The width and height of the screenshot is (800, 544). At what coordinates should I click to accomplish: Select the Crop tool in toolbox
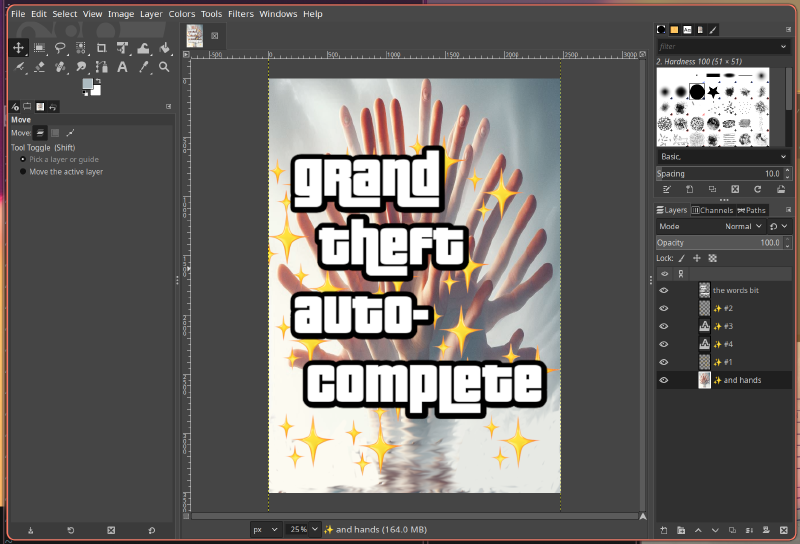(101, 48)
